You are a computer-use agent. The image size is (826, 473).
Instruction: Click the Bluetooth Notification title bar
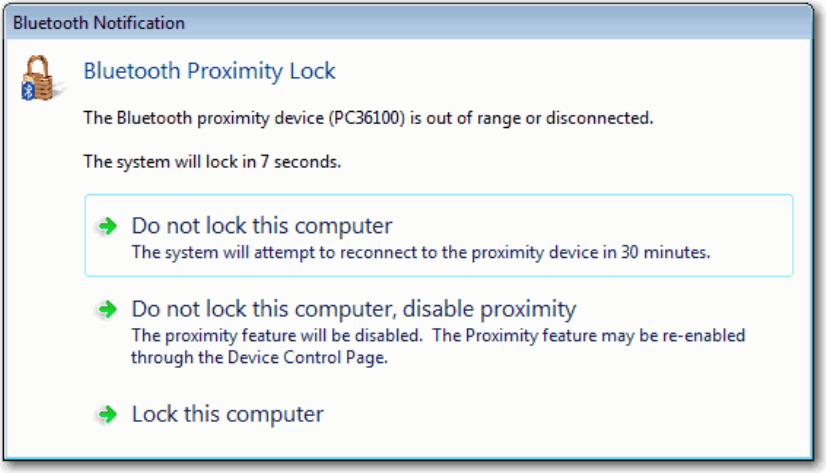coord(408,23)
